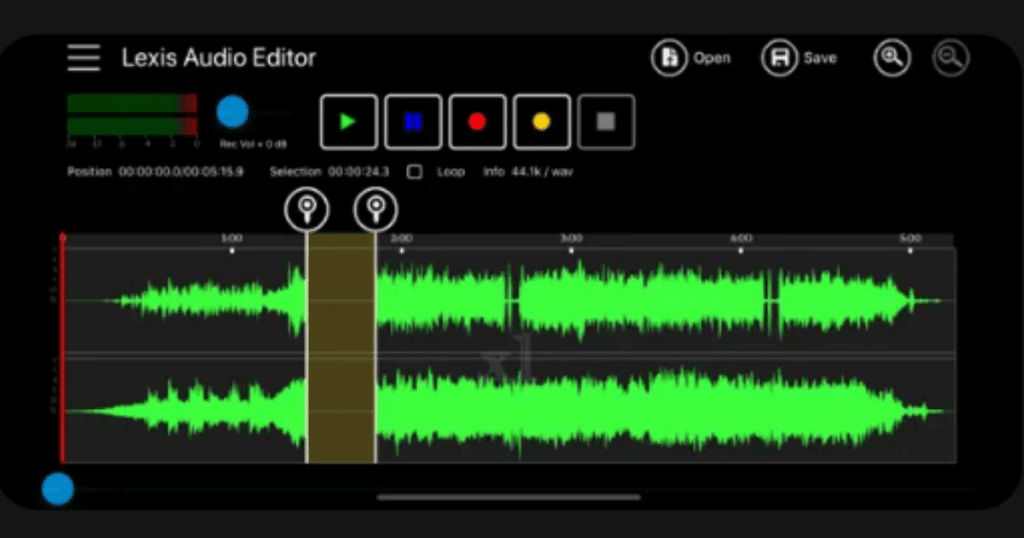Zoom out of the waveform
This screenshot has width=1024, height=538.
951,58
